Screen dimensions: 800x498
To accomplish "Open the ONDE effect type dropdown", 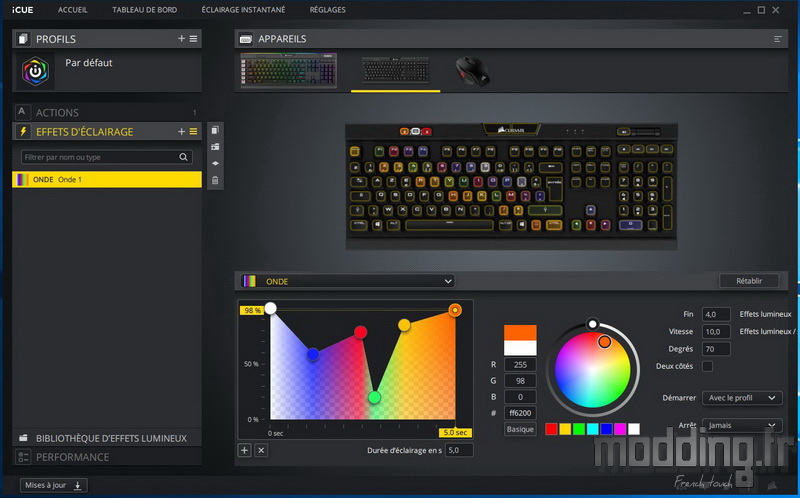I will click(x=347, y=281).
